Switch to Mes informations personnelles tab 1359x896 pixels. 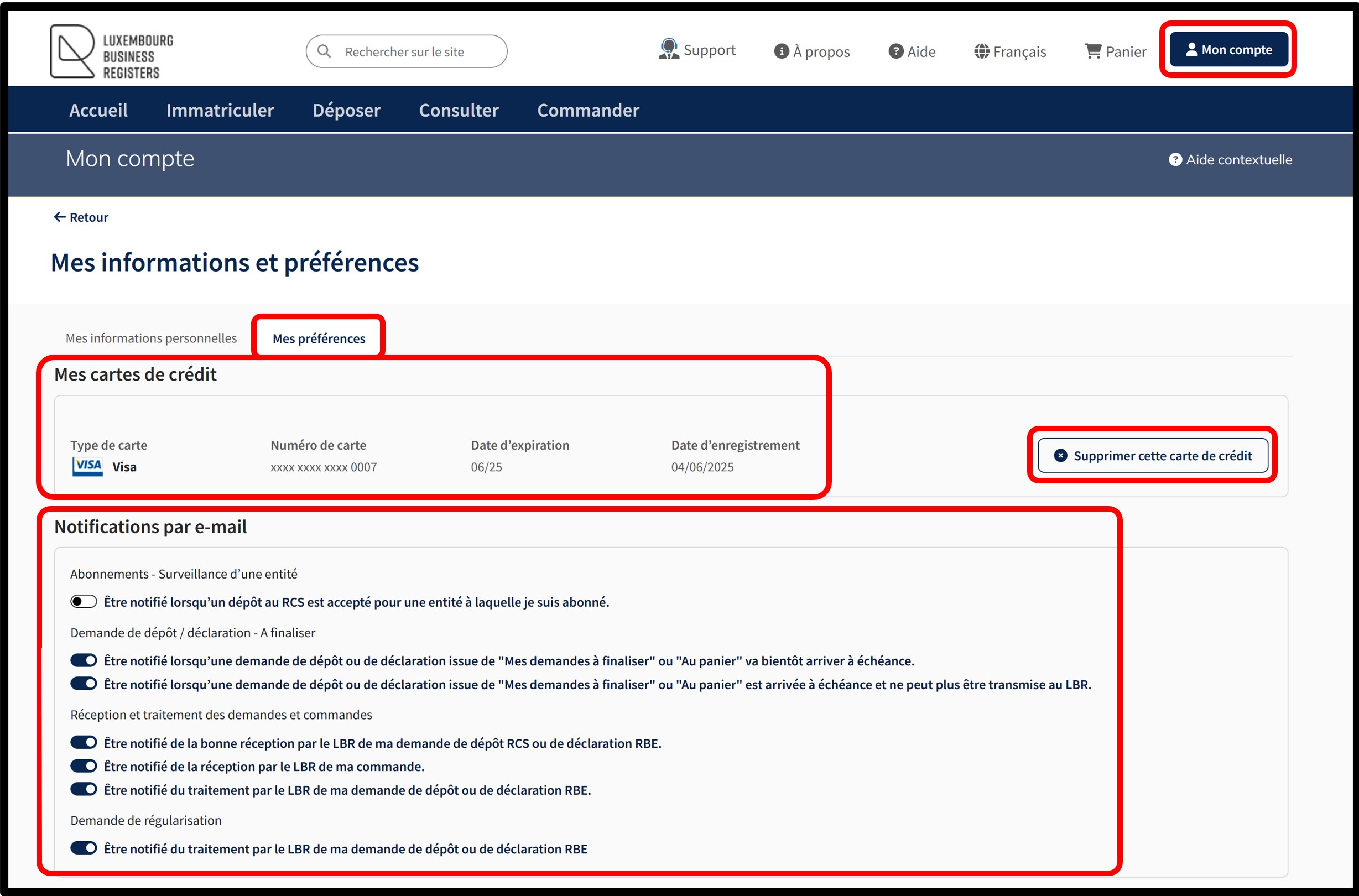pyautogui.click(x=151, y=338)
